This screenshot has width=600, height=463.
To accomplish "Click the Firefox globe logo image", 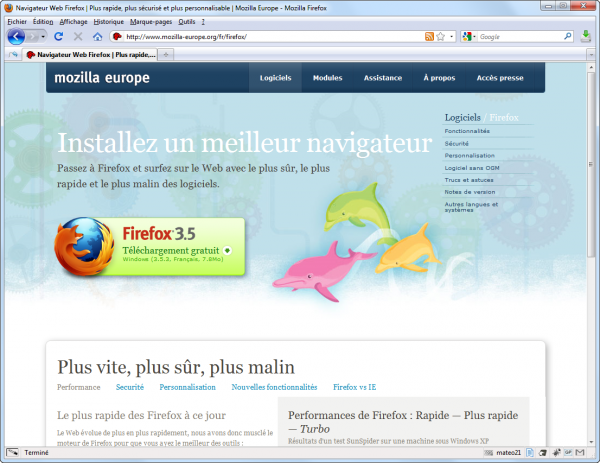I will point(84,246).
